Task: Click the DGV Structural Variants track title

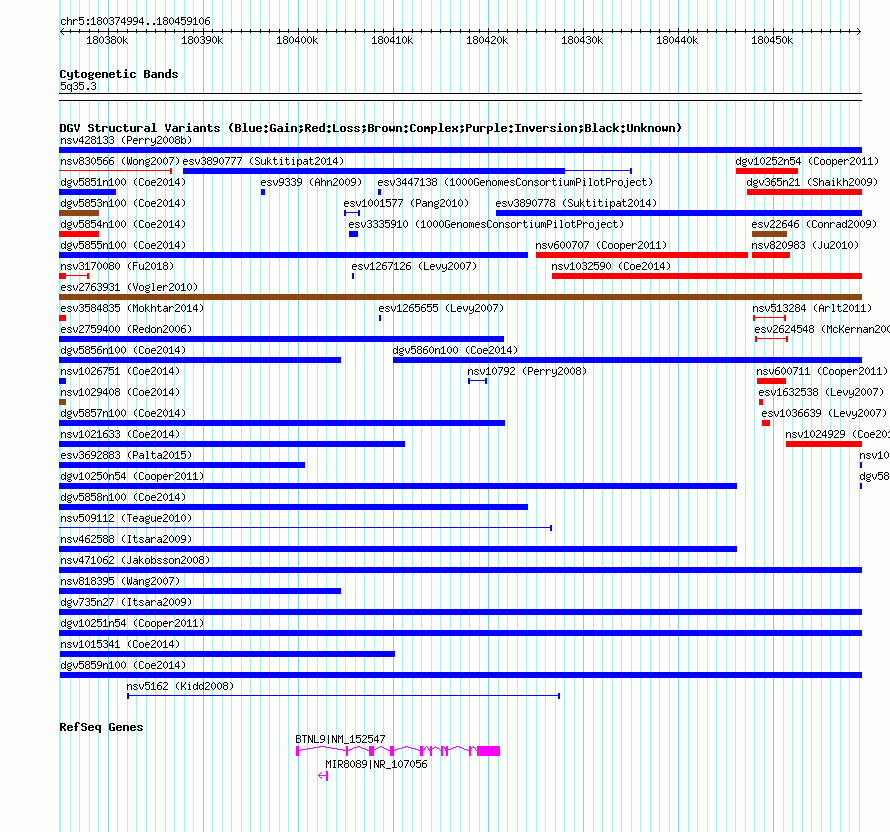Action: coord(370,128)
